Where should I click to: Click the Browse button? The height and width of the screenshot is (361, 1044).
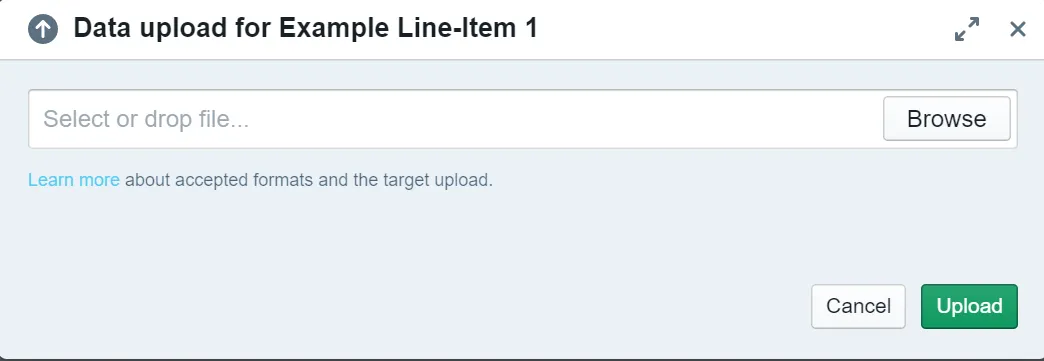(946, 119)
